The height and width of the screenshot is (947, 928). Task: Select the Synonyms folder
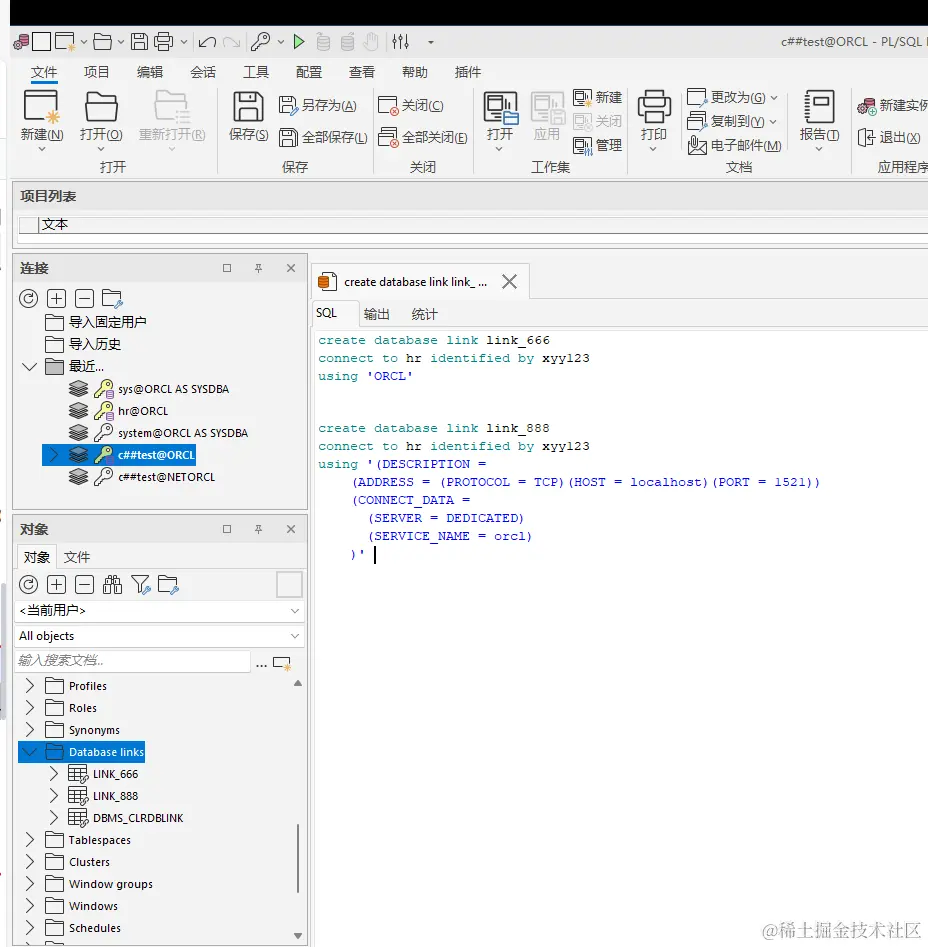point(94,730)
